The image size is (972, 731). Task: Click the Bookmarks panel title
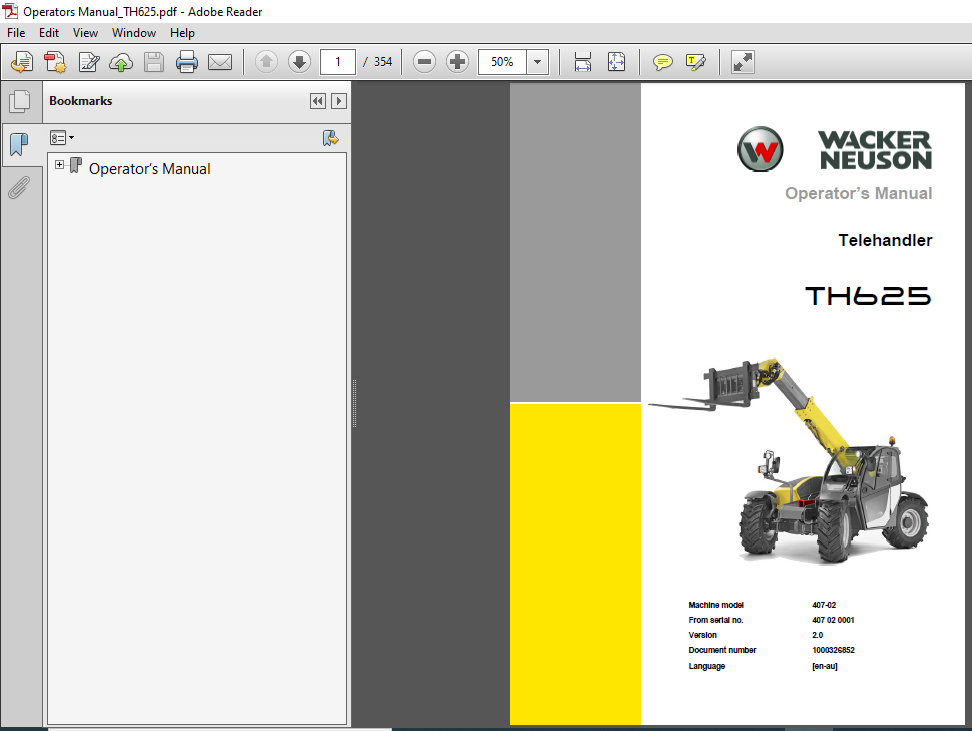pyautogui.click(x=81, y=101)
